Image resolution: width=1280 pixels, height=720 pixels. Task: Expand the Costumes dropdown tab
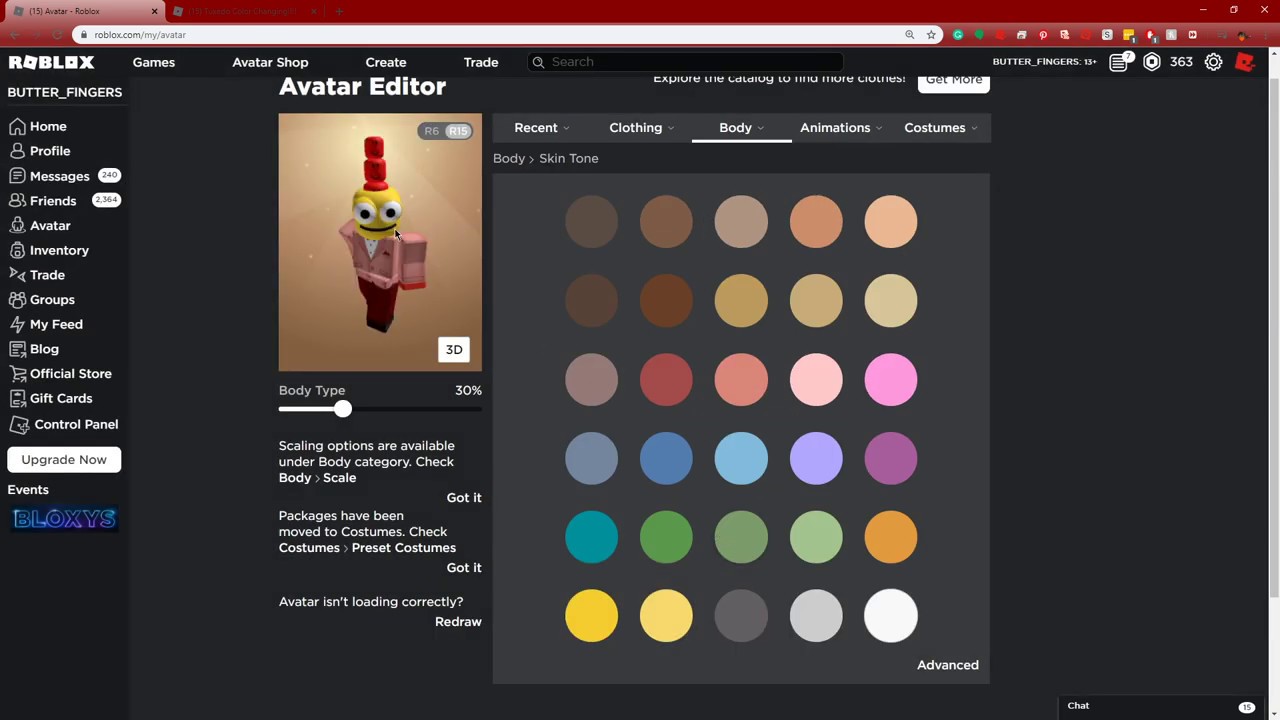point(941,128)
